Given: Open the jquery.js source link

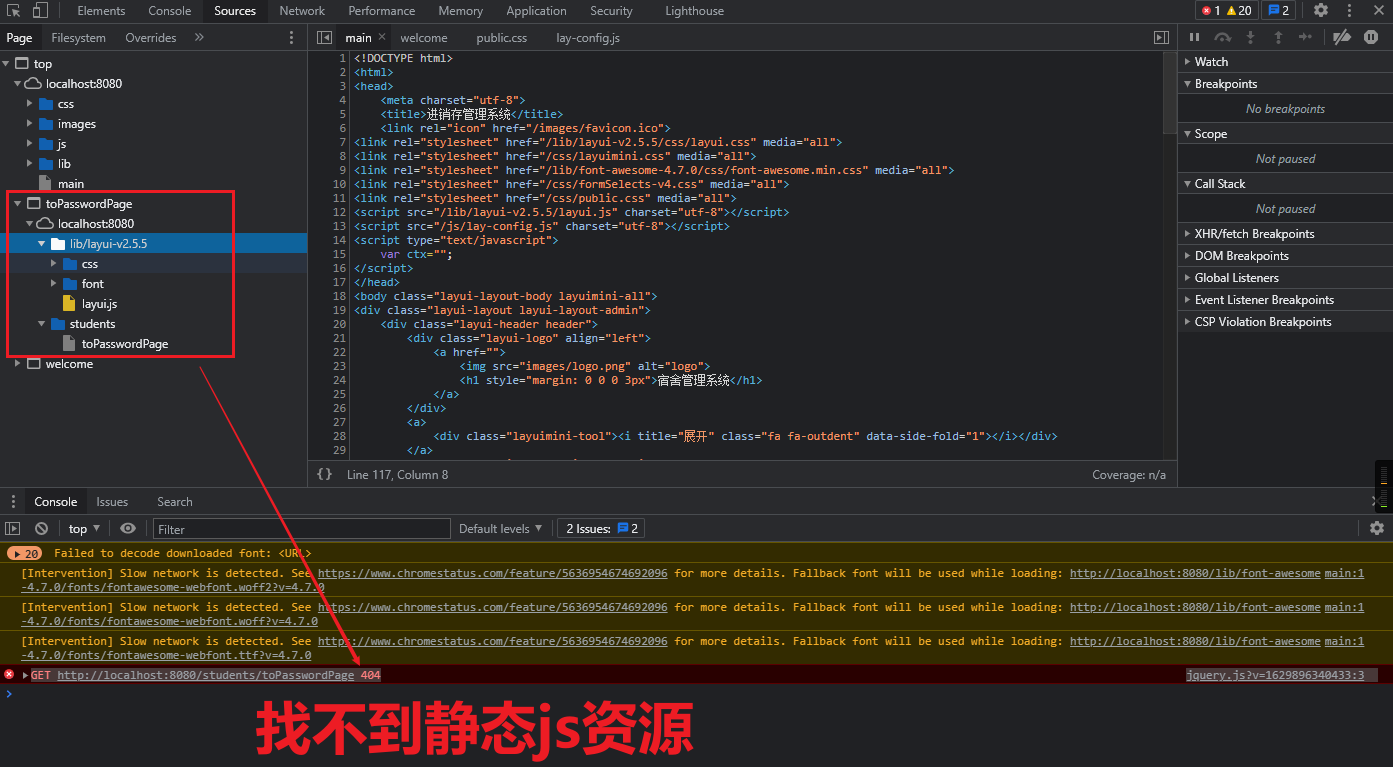Looking at the screenshot, I should tap(1275, 675).
